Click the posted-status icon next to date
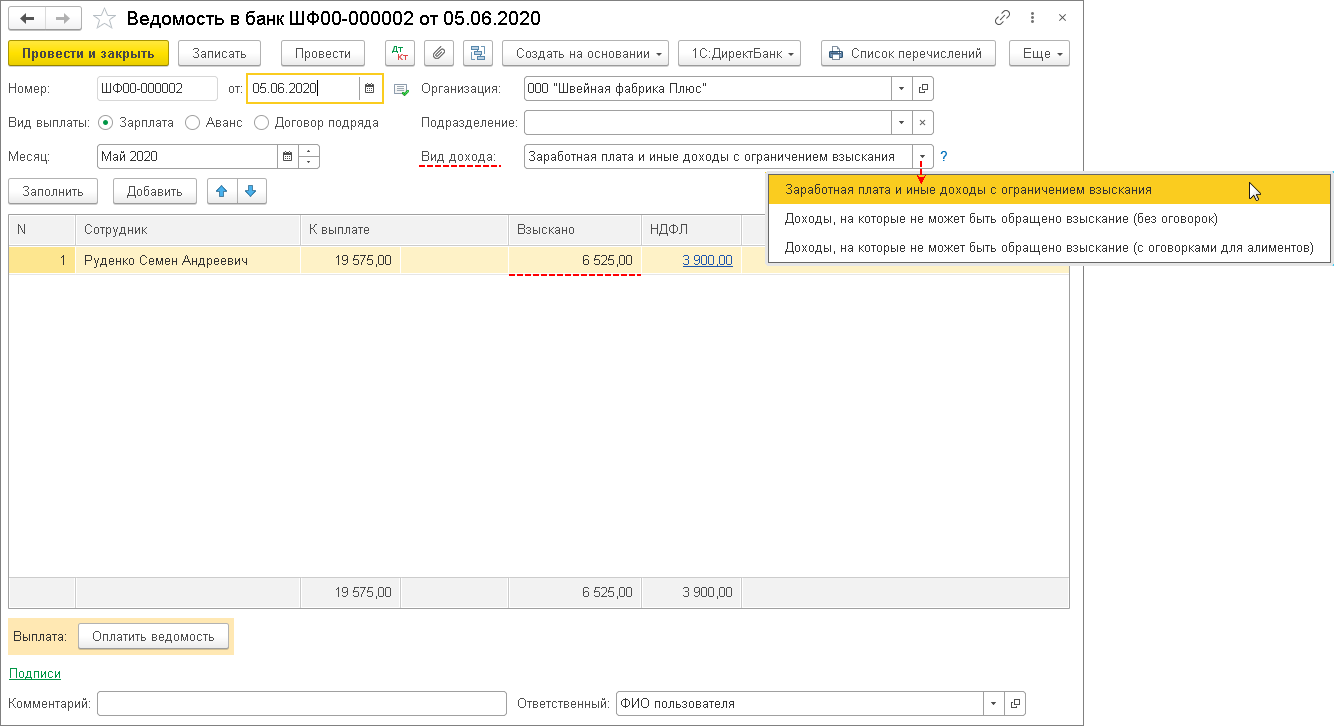Image resolution: width=1334 pixels, height=726 pixels. click(402, 89)
